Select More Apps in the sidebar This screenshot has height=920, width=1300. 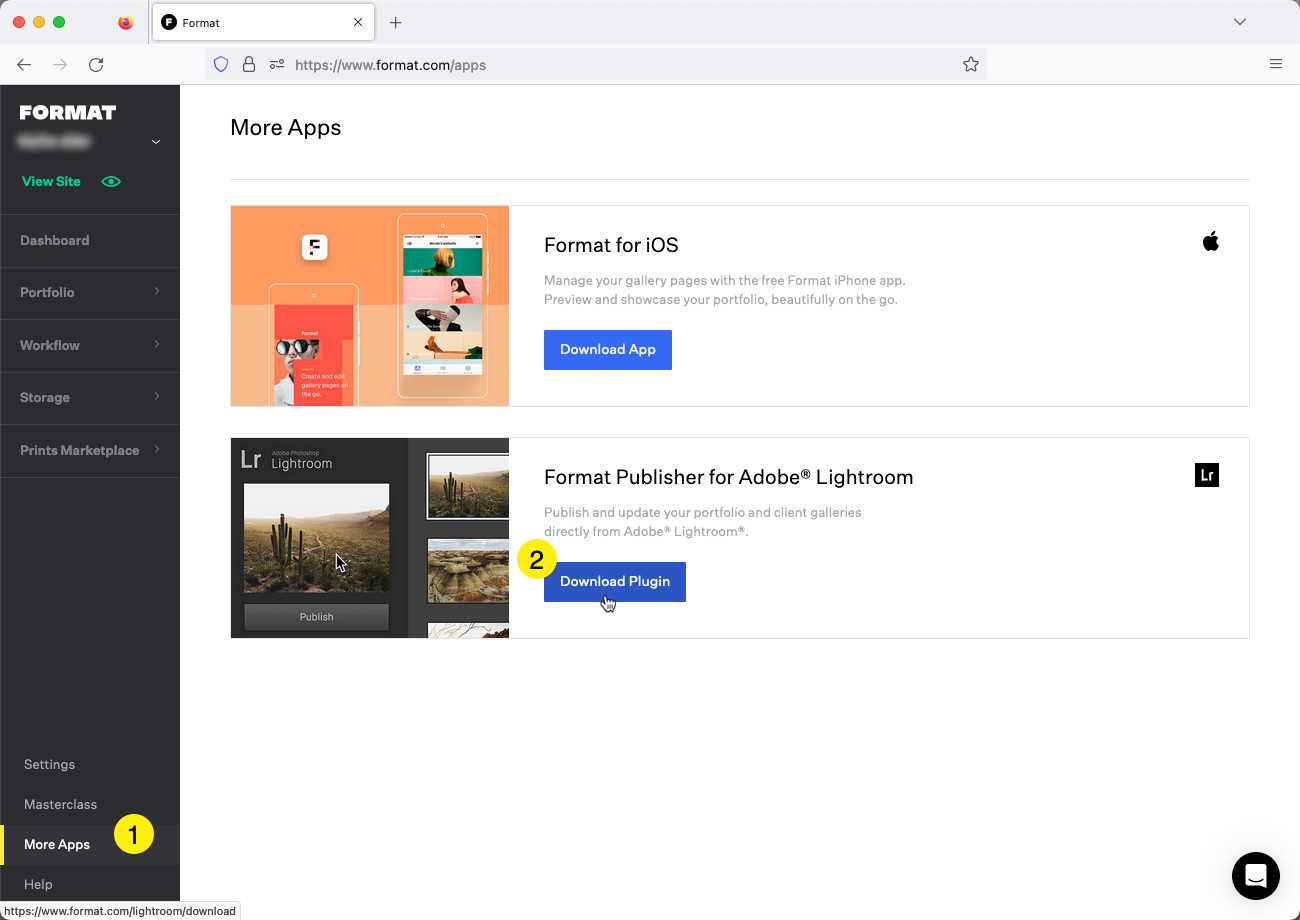click(x=90, y=845)
